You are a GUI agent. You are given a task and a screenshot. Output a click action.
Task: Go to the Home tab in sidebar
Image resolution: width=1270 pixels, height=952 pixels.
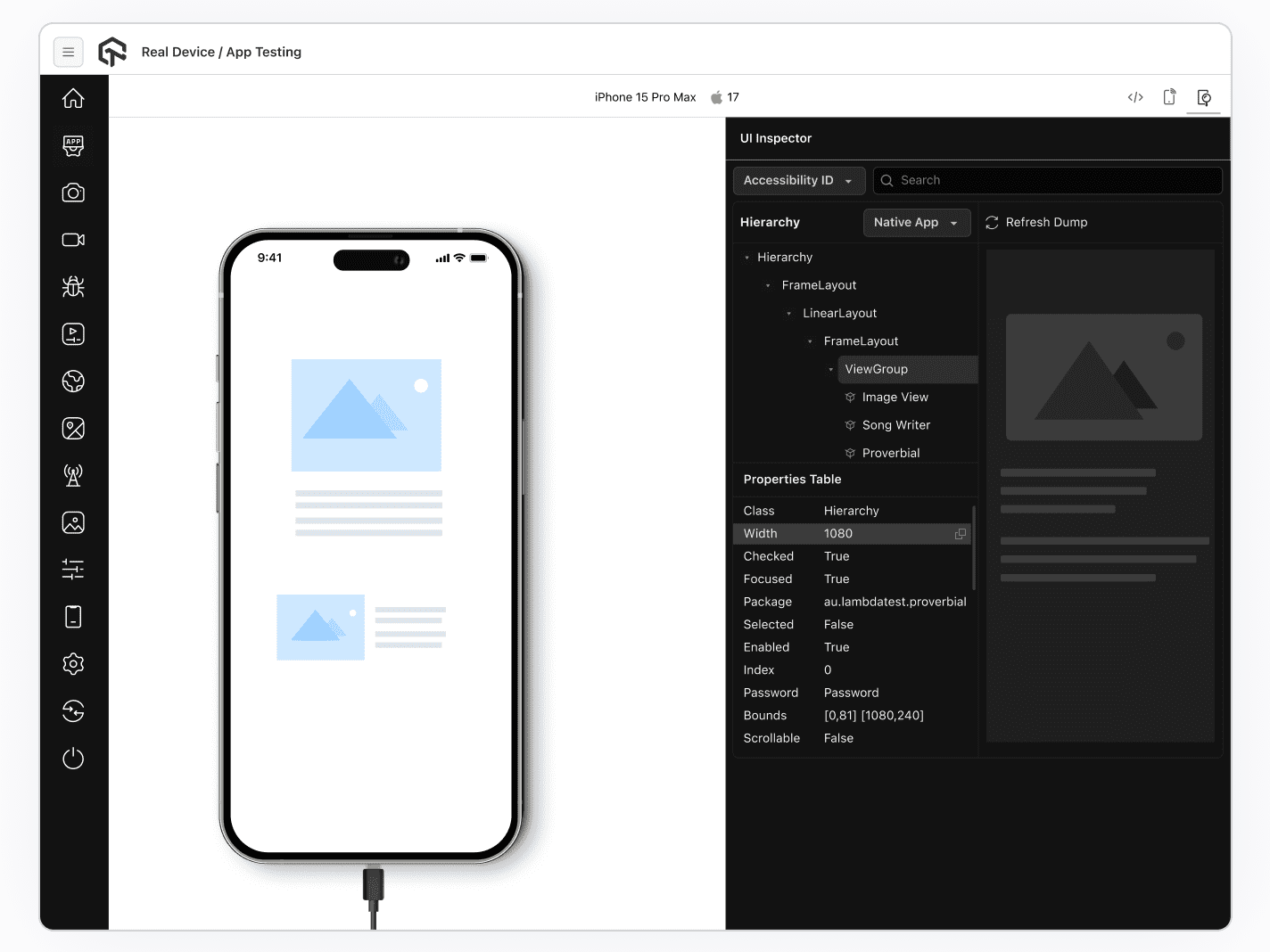(72, 98)
